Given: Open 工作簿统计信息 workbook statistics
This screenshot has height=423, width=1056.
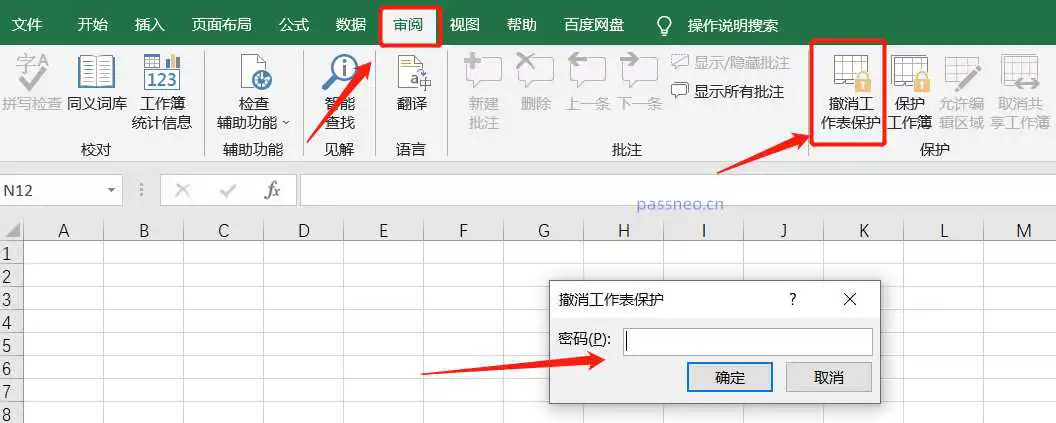Looking at the screenshot, I should tap(162, 92).
